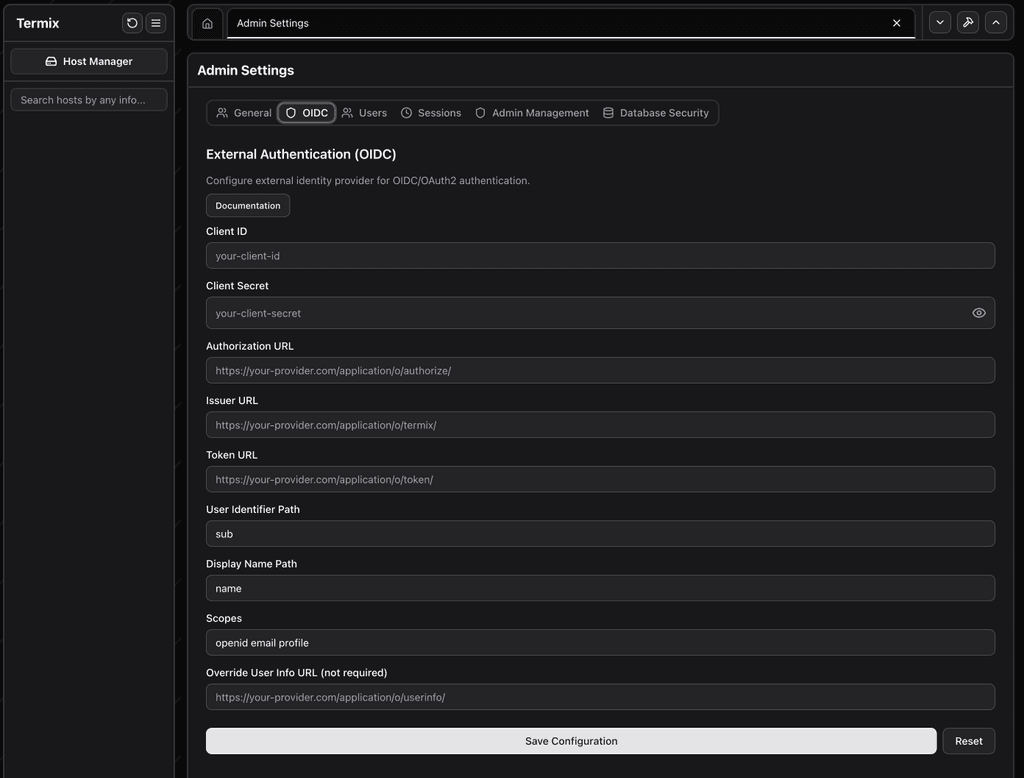Click the host search box in the sidebar

(x=88, y=99)
